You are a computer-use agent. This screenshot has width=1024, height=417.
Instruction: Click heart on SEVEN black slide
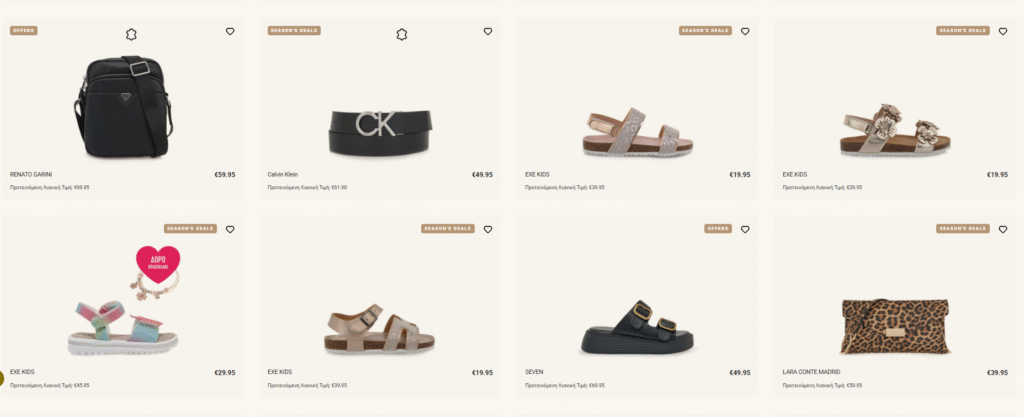click(x=745, y=229)
